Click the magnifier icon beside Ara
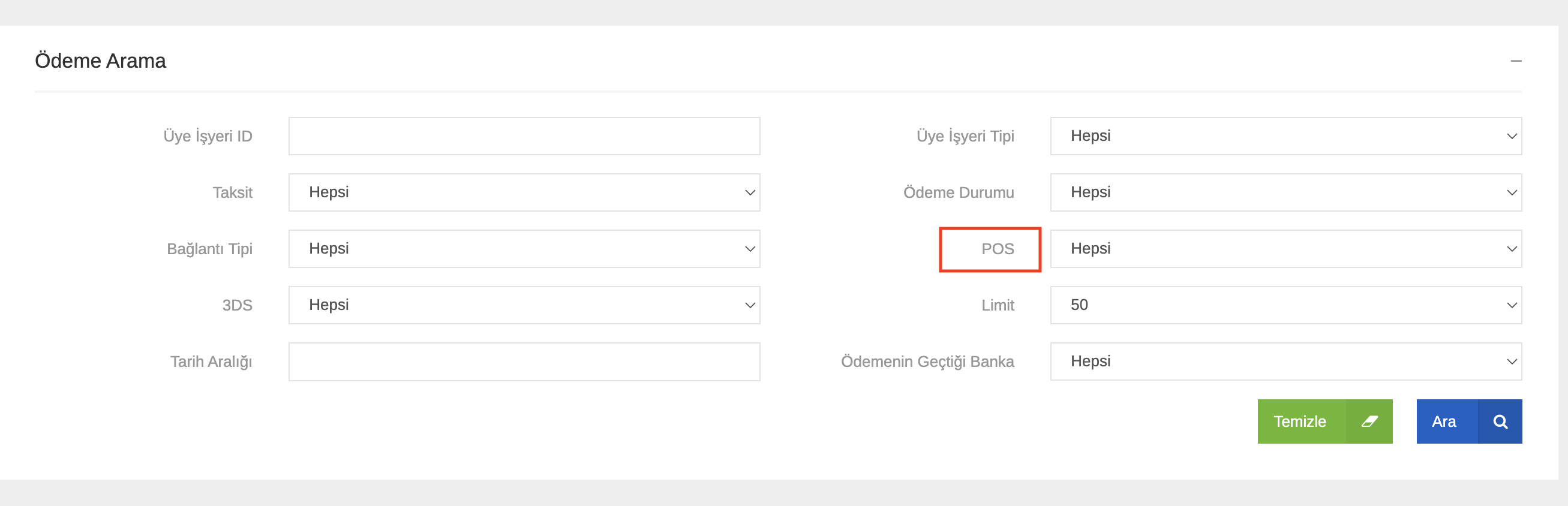This screenshot has height=506, width=1568. pyautogui.click(x=1500, y=421)
